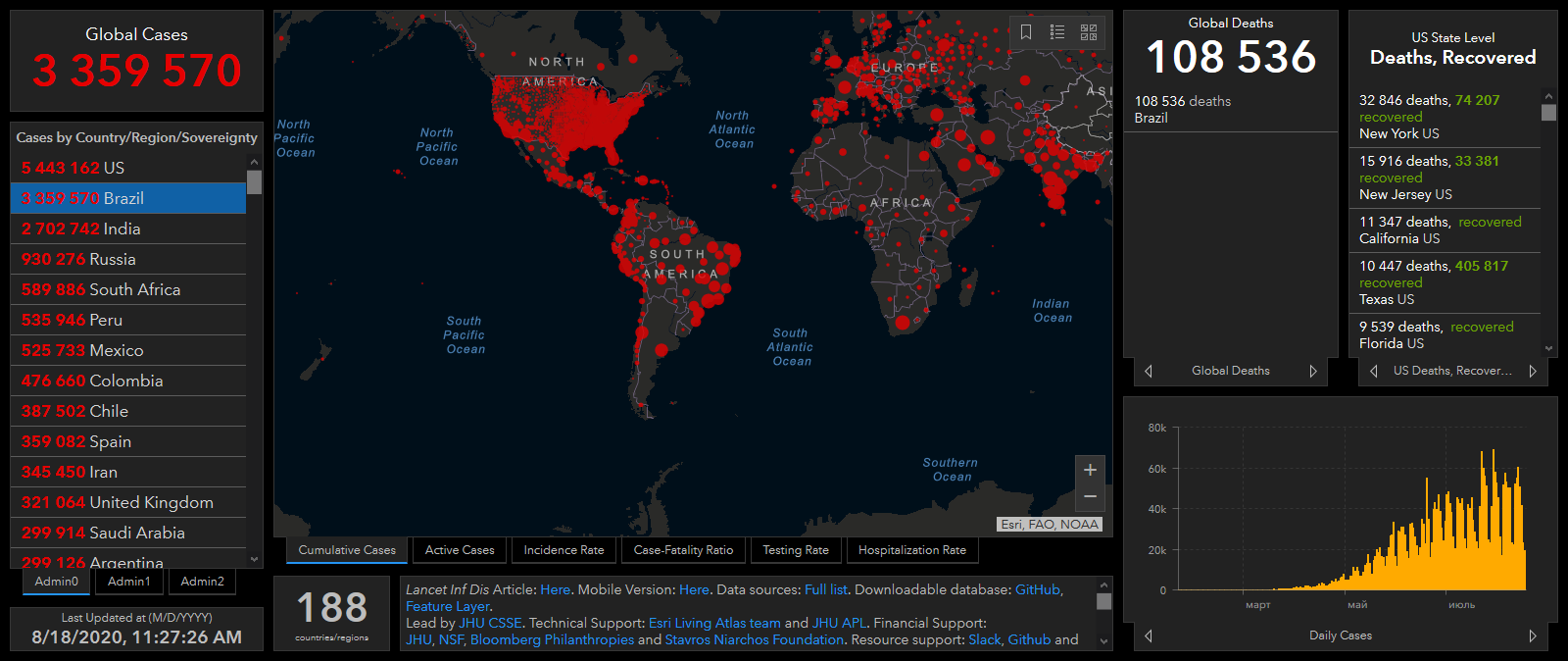Image resolution: width=1568 pixels, height=661 pixels.
Task: Click the Esri, FAO, NOAA map attribution
Action: (x=1050, y=525)
